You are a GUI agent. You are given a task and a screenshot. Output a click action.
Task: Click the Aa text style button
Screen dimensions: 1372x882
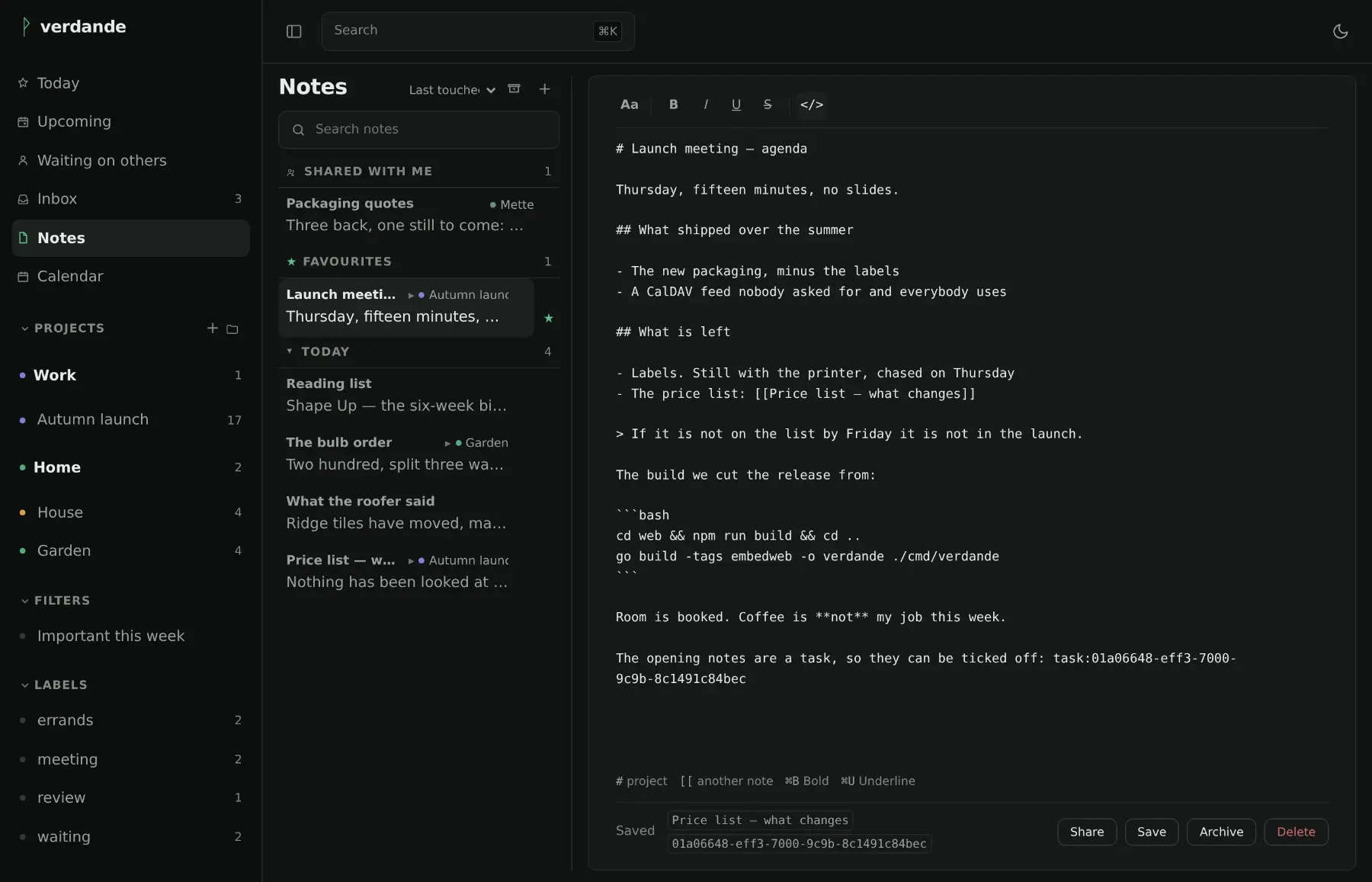click(x=629, y=104)
